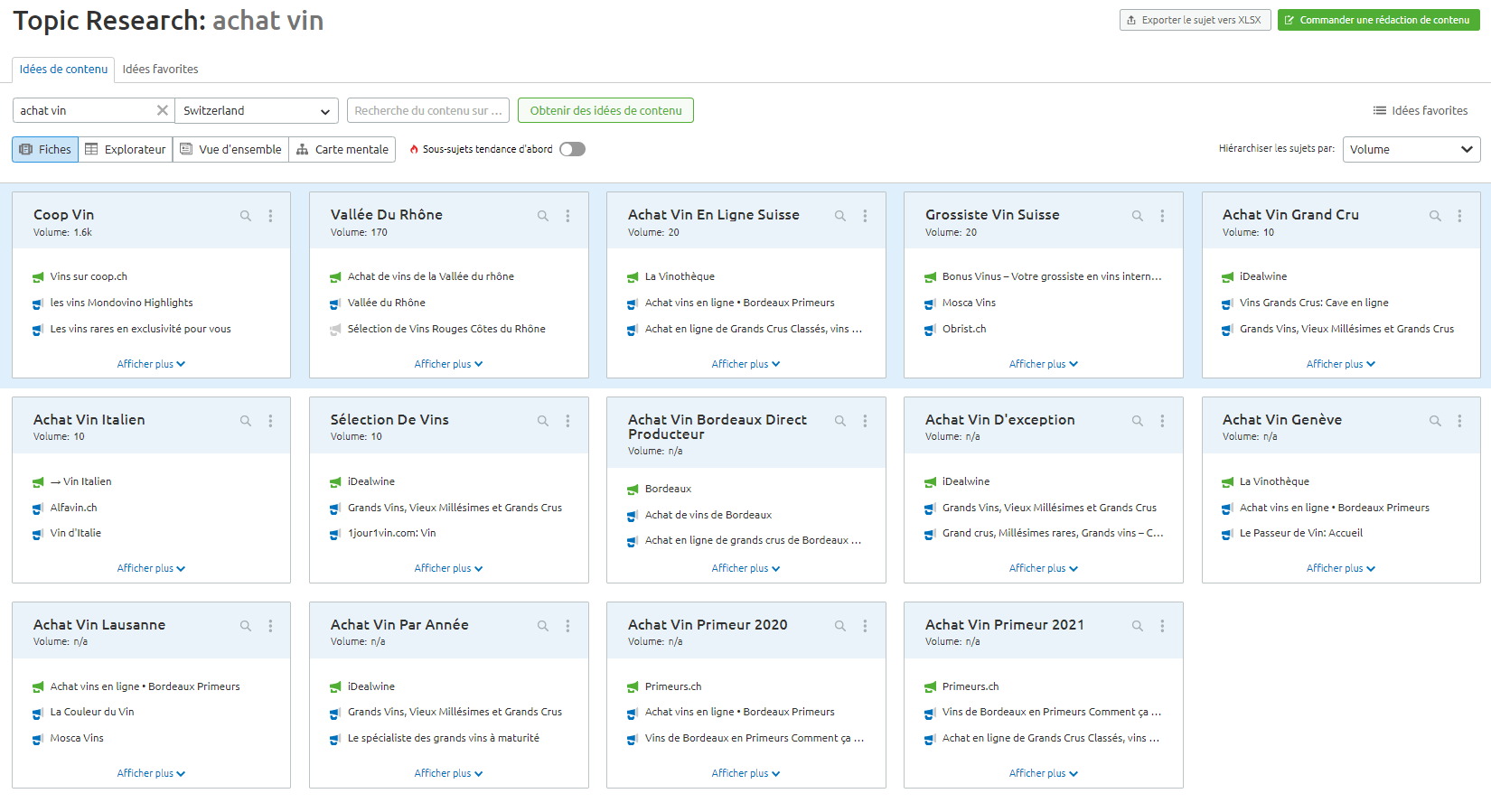Viewport: 1491px width, 812px height.
Task: Select the Vue d'ensemble view
Action: click(230, 149)
